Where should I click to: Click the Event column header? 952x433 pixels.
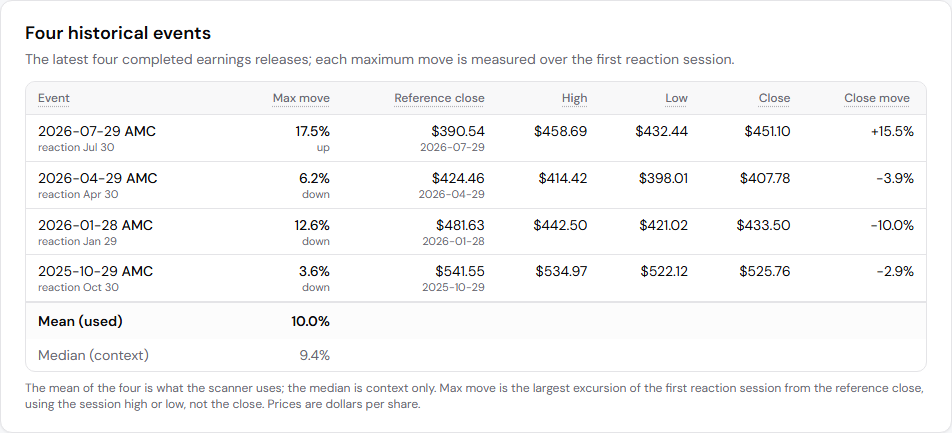click(54, 98)
